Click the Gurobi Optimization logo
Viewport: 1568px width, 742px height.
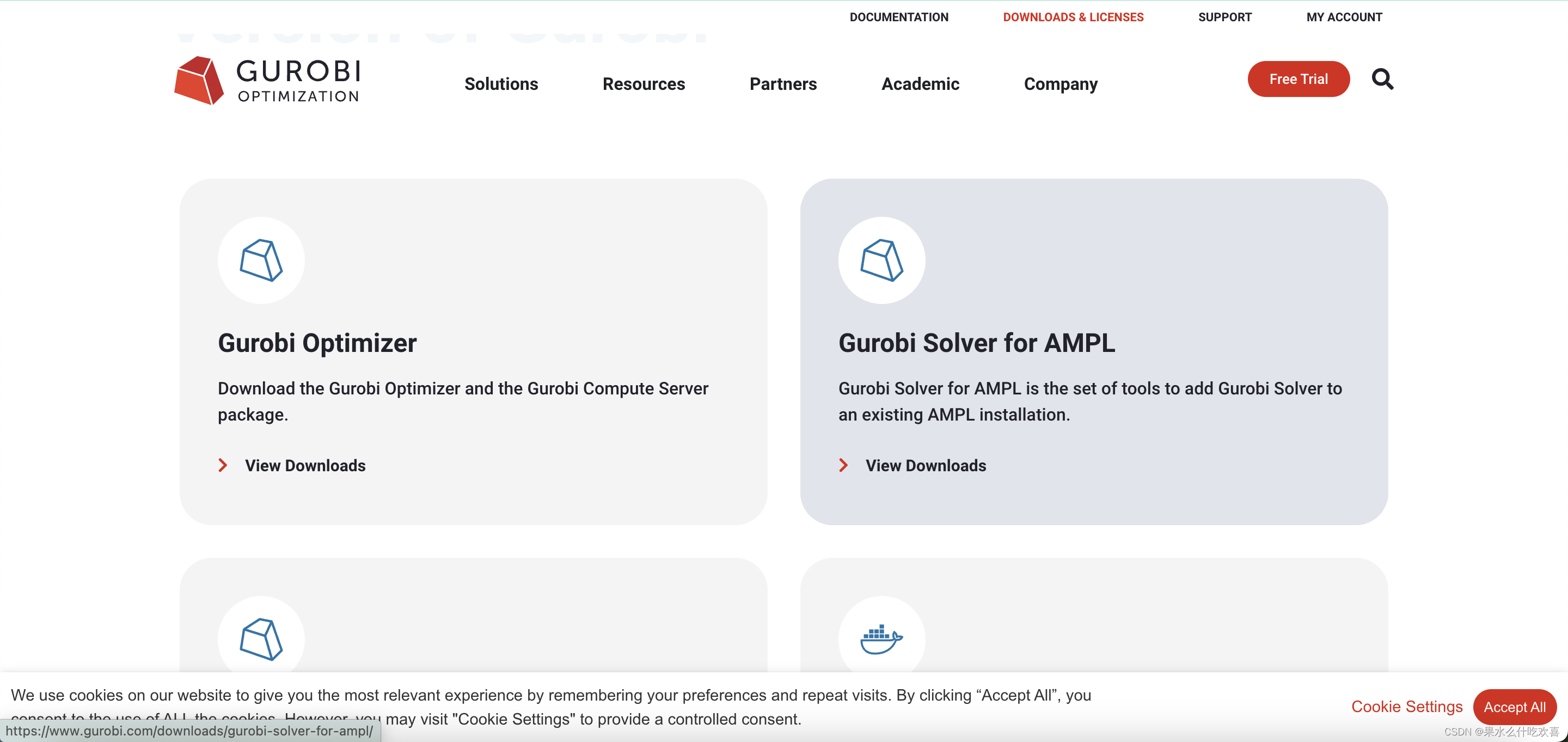coord(267,81)
